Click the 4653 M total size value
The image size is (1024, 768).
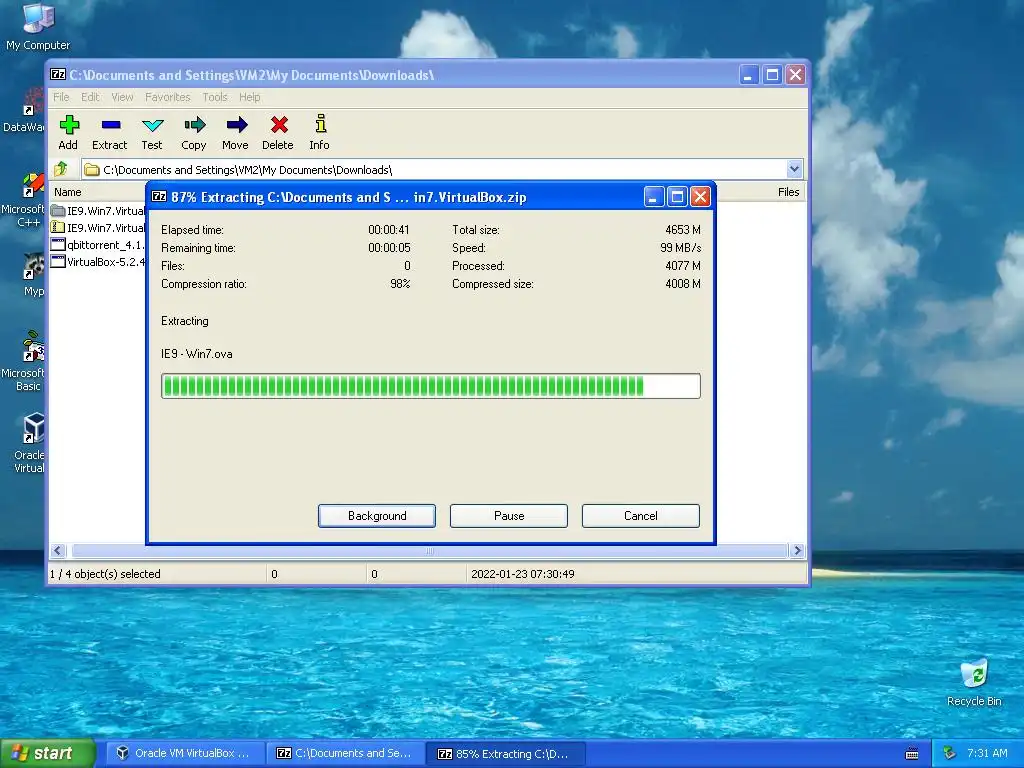click(x=683, y=230)
